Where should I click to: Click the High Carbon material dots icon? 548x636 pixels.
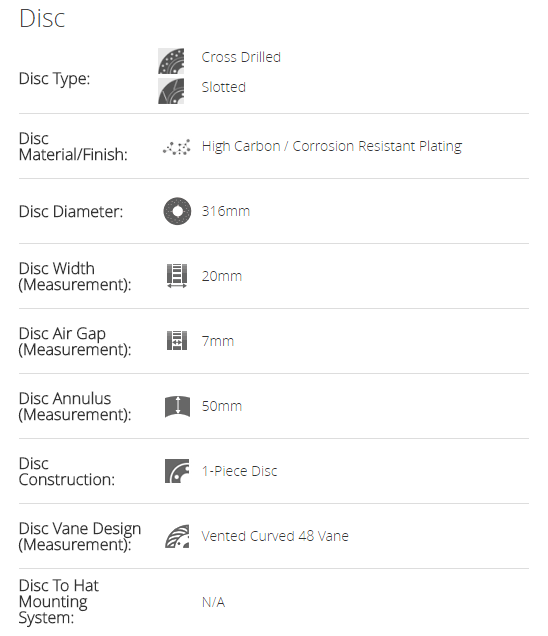[177, 147]
